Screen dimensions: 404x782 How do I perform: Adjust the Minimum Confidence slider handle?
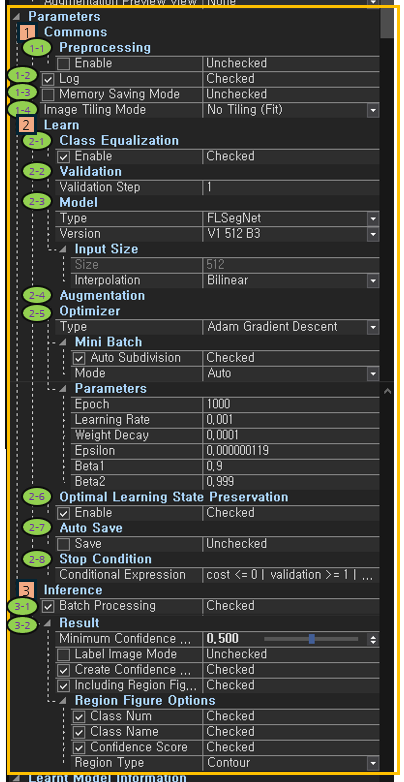312,639
